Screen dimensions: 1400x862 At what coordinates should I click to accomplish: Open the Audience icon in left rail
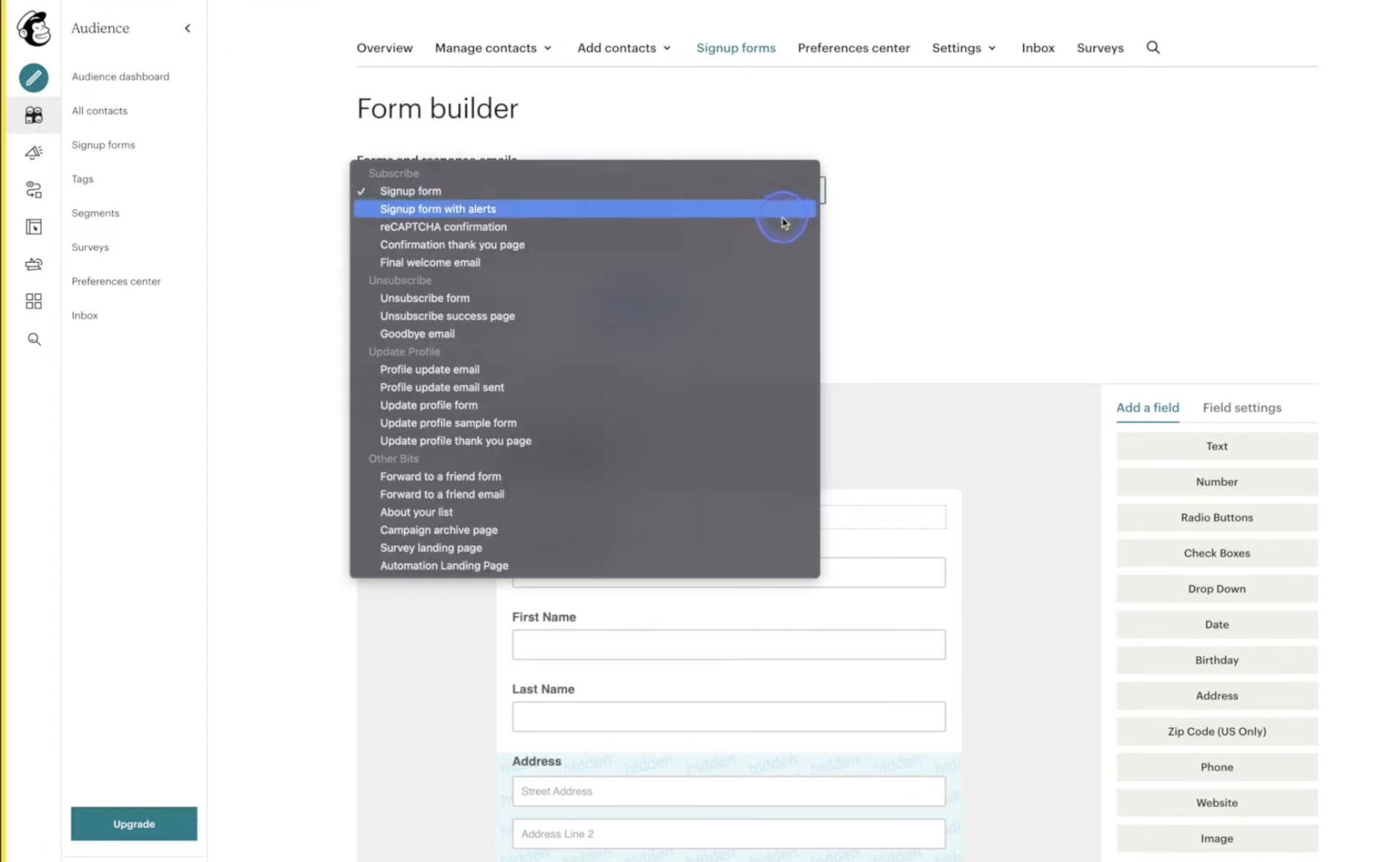pyautogui.click(x=34, y=115)
